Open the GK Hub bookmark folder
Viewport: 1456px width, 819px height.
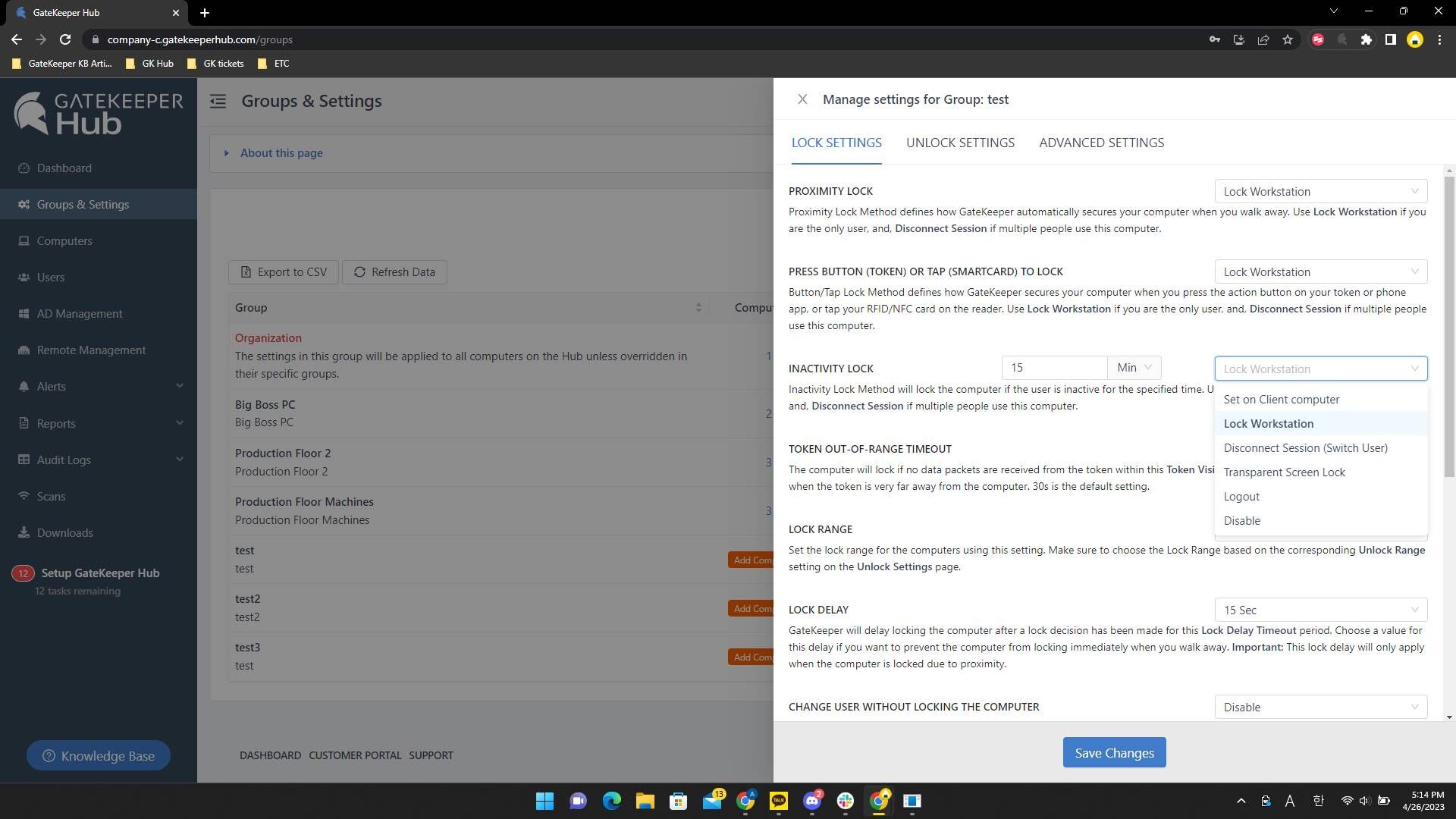149,64
